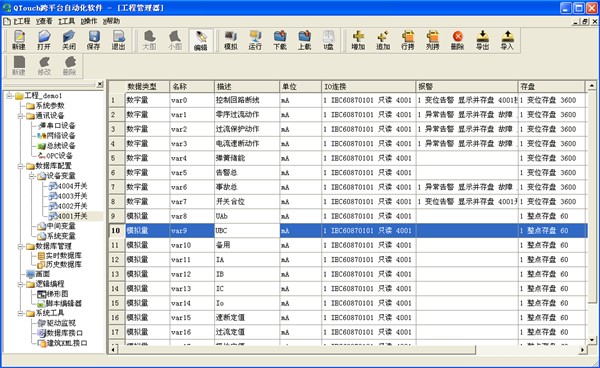Click the 数据类型 column header
The height and width of the screenshot is (368, 600).
pos(147,86)
